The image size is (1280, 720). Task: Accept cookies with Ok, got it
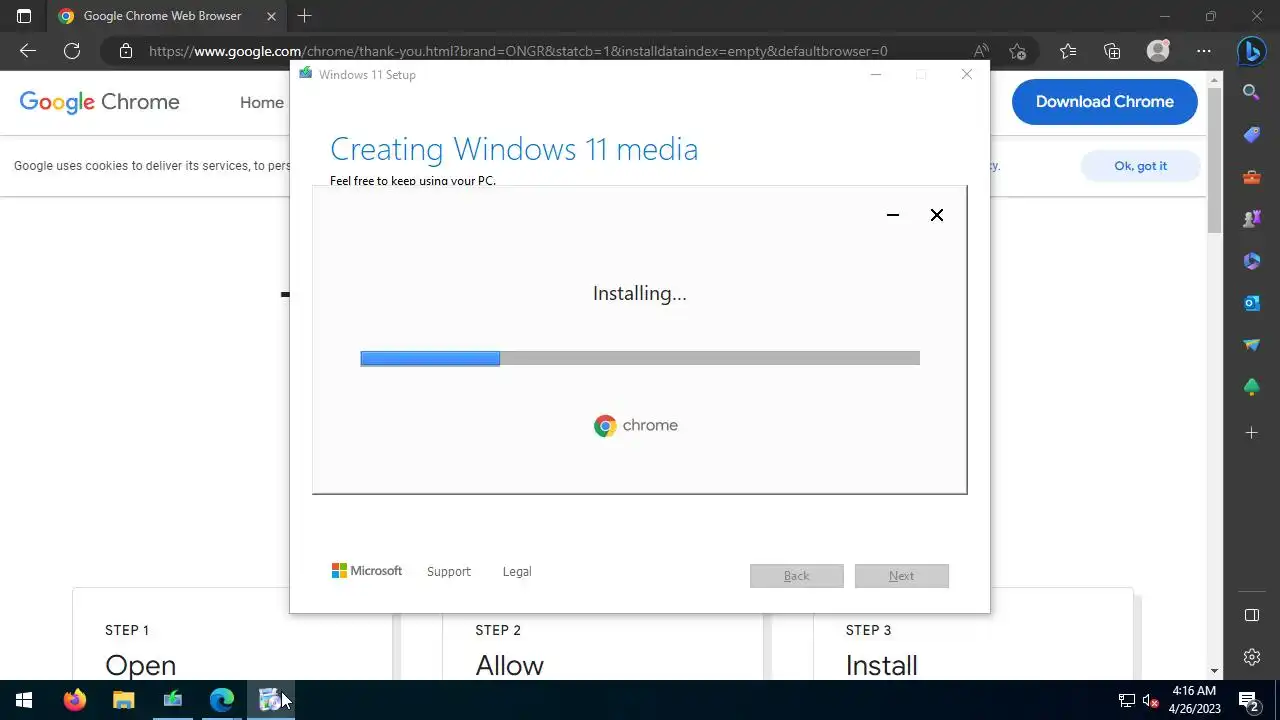[1140, 166]
